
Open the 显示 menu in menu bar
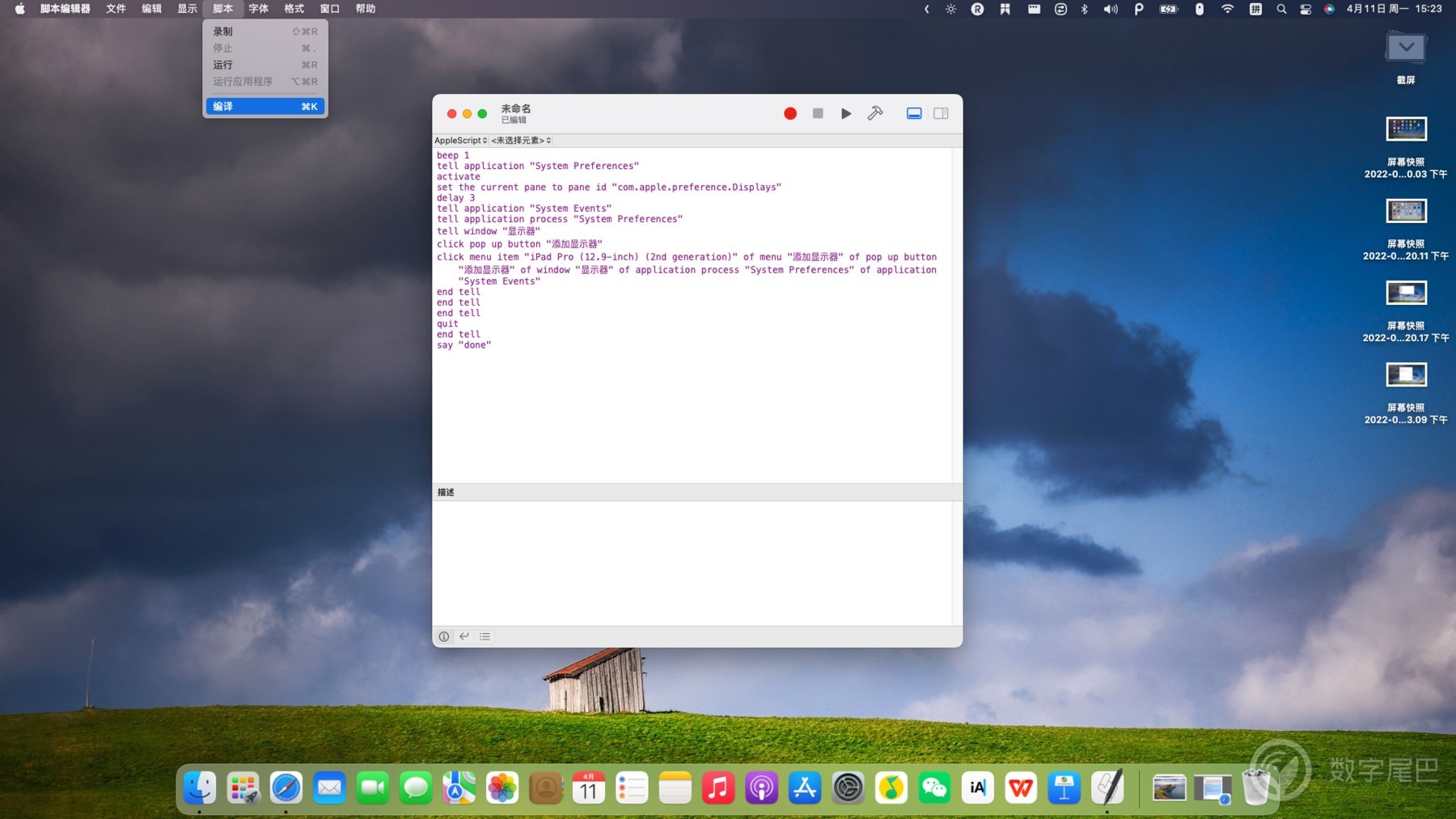click(x=188, y=9)
